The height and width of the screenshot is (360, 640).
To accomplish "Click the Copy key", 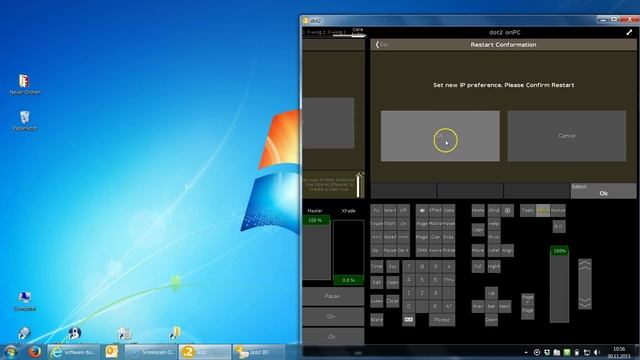I will point(478,230).
